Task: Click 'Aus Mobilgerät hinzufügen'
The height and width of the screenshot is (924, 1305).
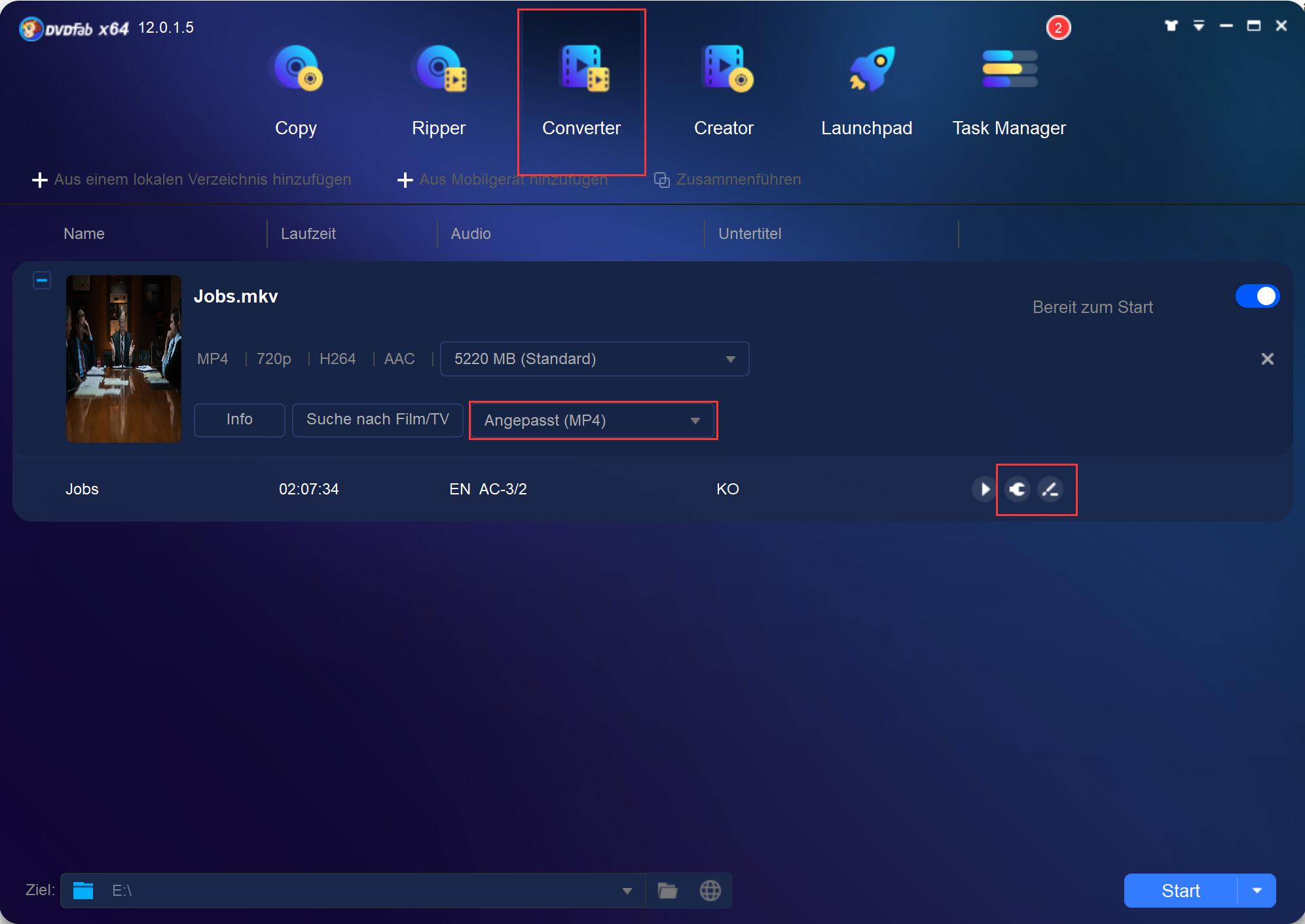Action: coord(502,179)
